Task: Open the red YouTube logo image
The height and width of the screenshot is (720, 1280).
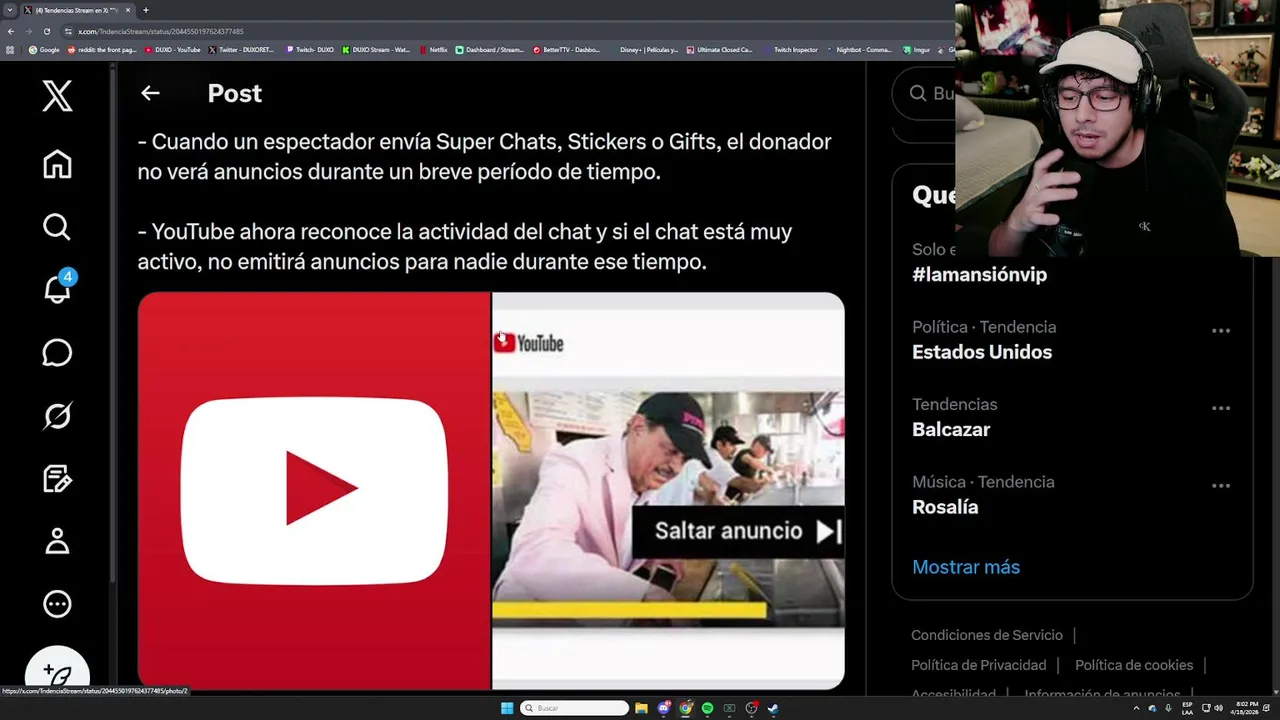Action: 314,490
